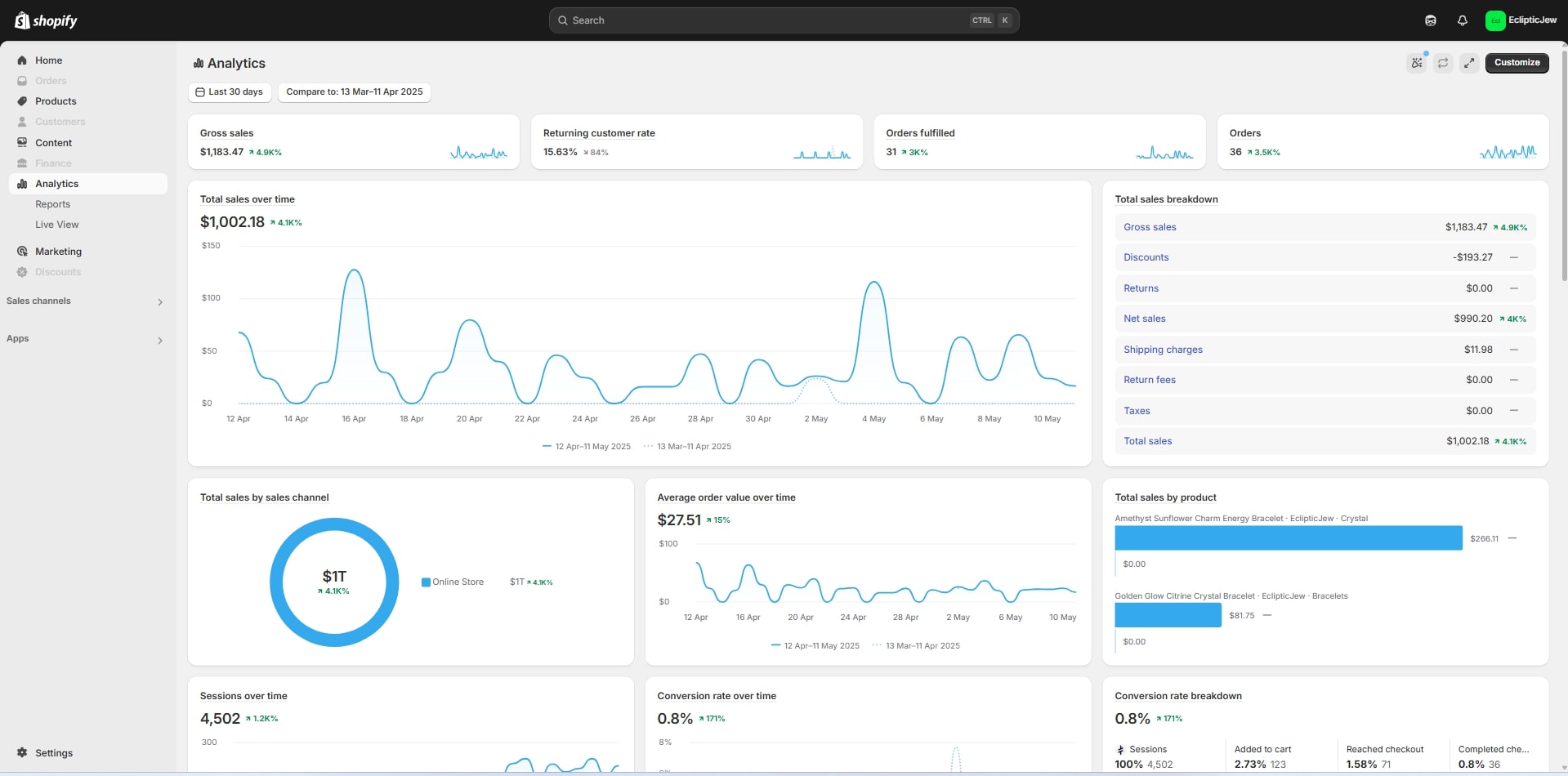Go to Live View in sidebar

point(56,225)
